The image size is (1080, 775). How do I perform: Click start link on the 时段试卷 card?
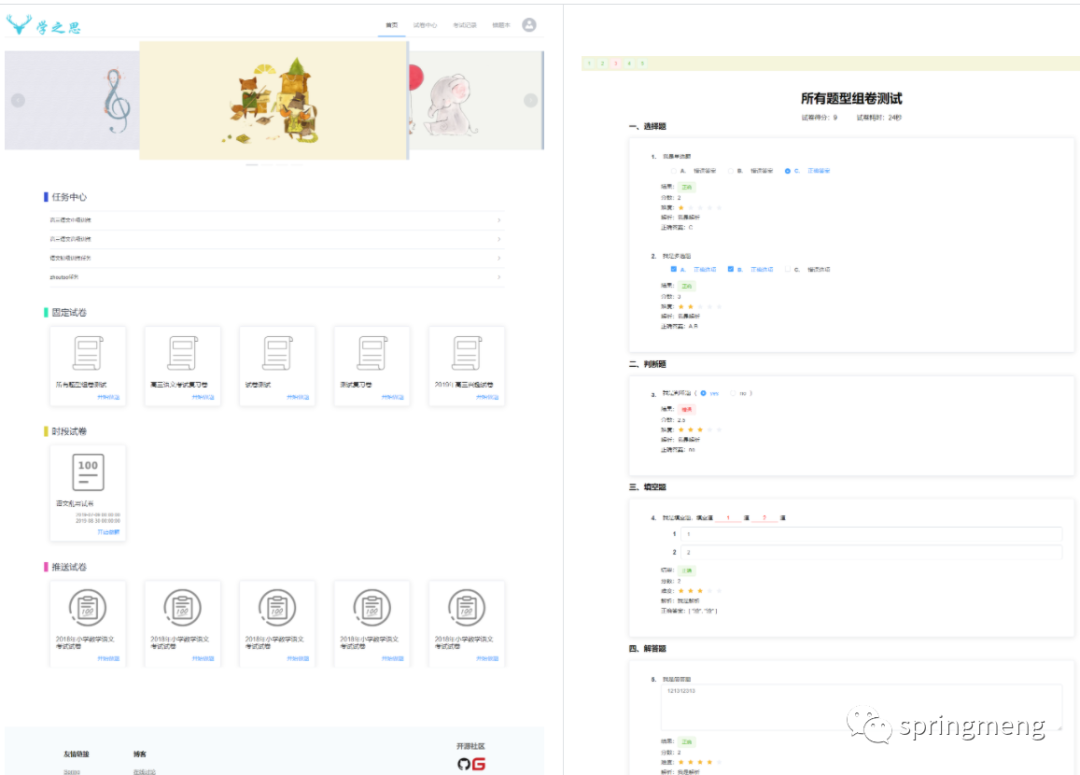click(x=108, y=532)
